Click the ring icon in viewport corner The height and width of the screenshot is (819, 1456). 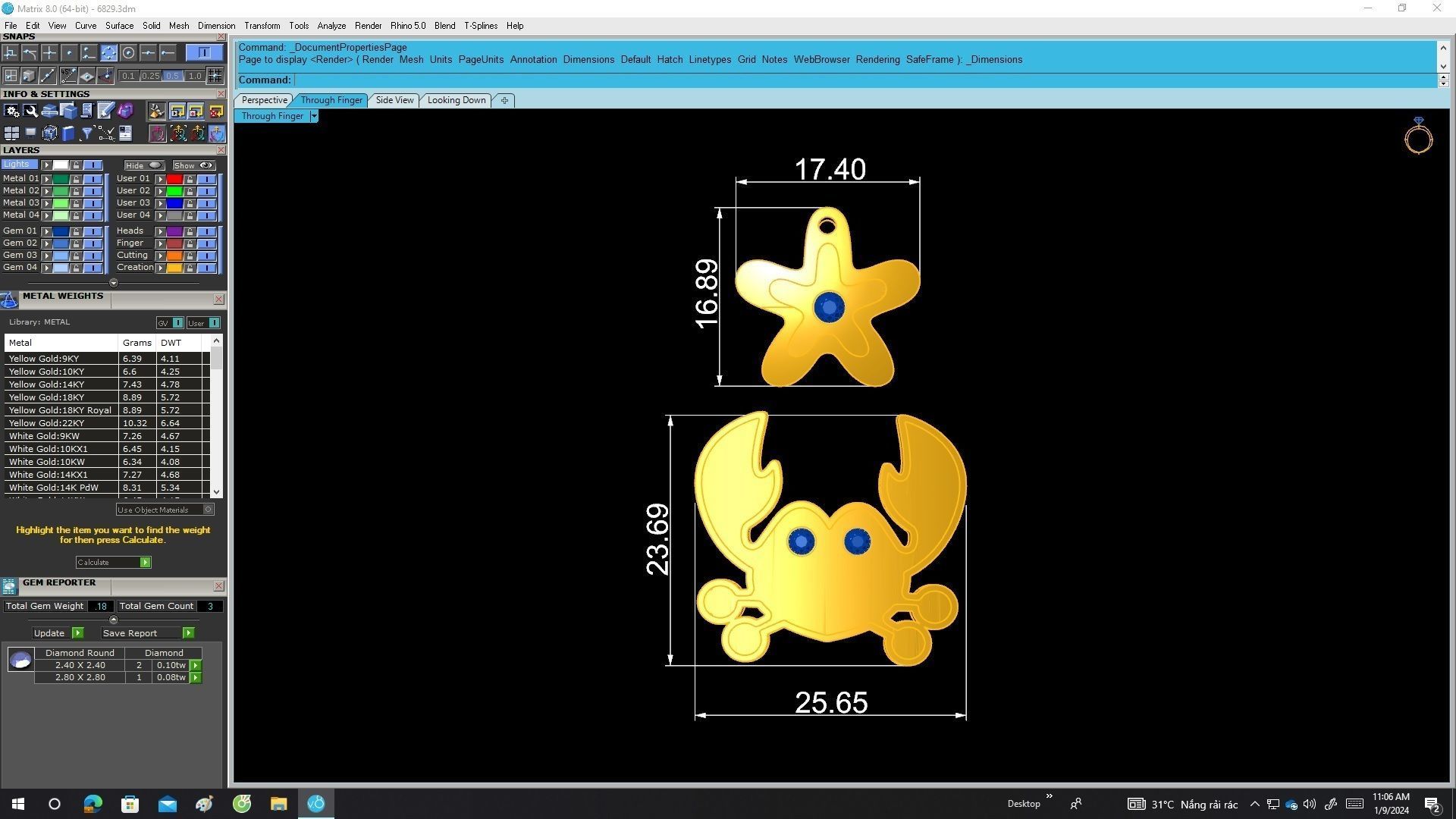click(1418, 136)
